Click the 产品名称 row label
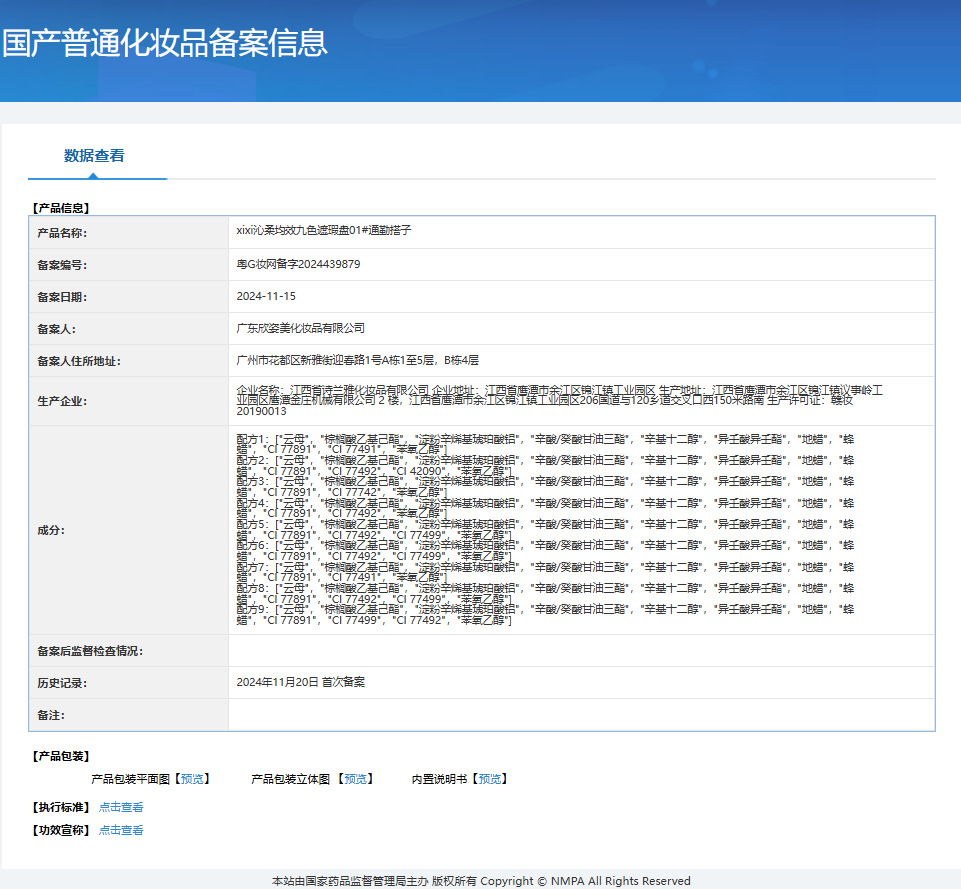 pyautogui.click(x=62, y=233)
